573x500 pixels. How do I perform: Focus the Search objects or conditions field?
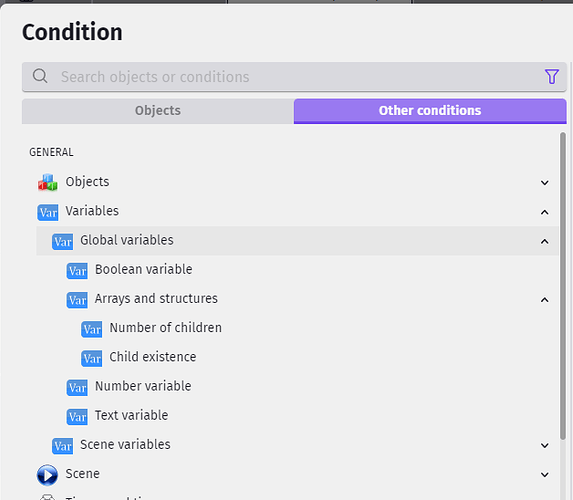[294, 77]
